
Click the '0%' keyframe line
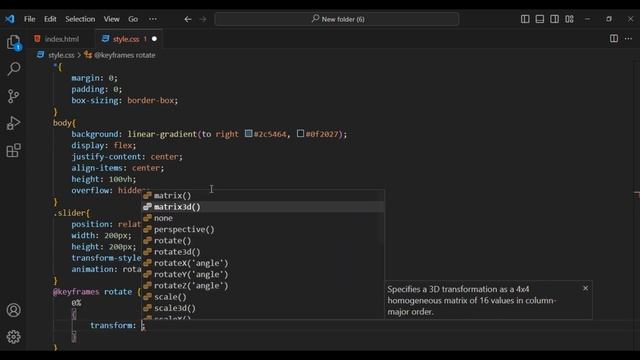click(x=76, y=303)
